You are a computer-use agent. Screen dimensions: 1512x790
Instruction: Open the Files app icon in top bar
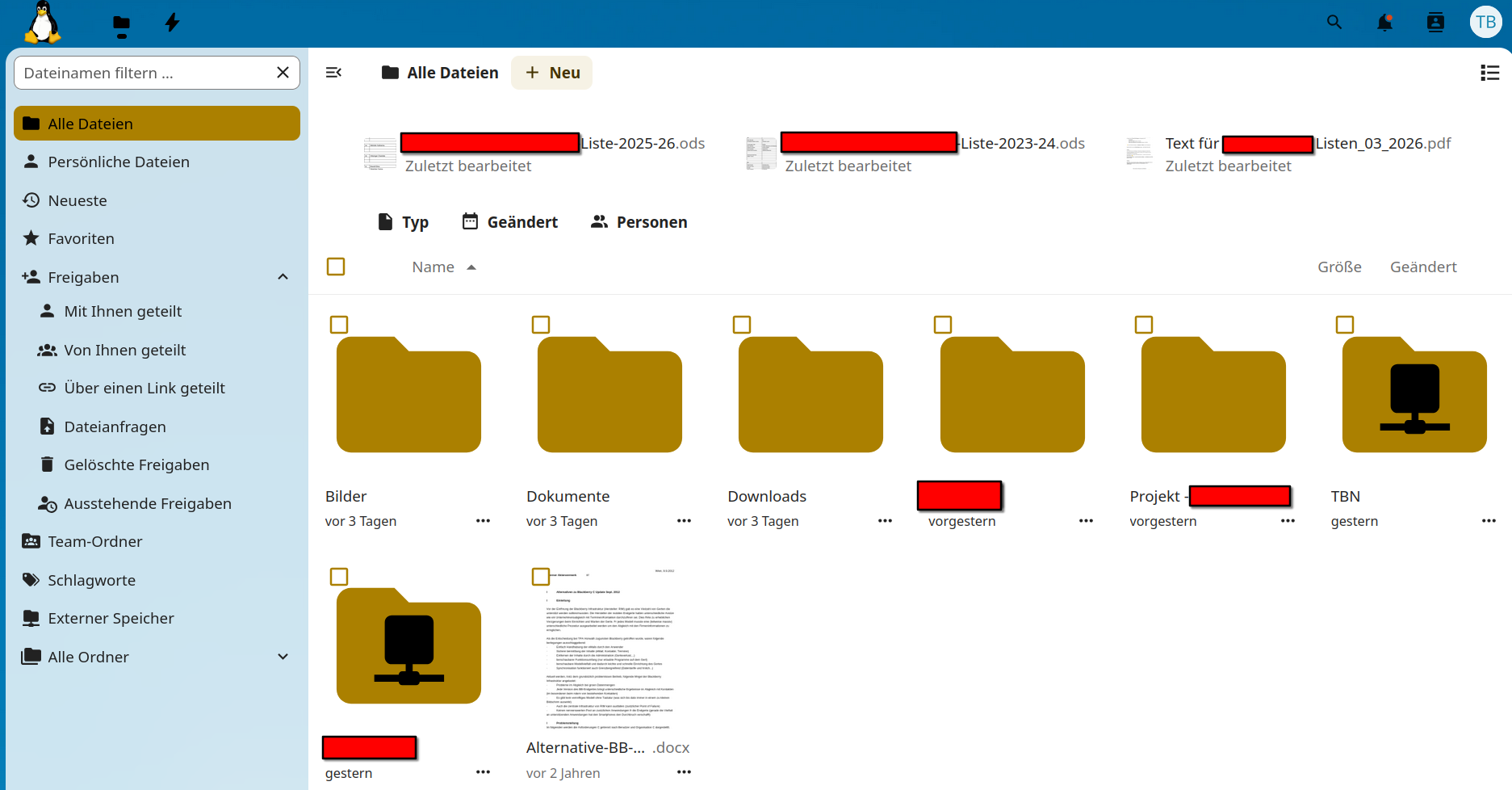[122, 23]
